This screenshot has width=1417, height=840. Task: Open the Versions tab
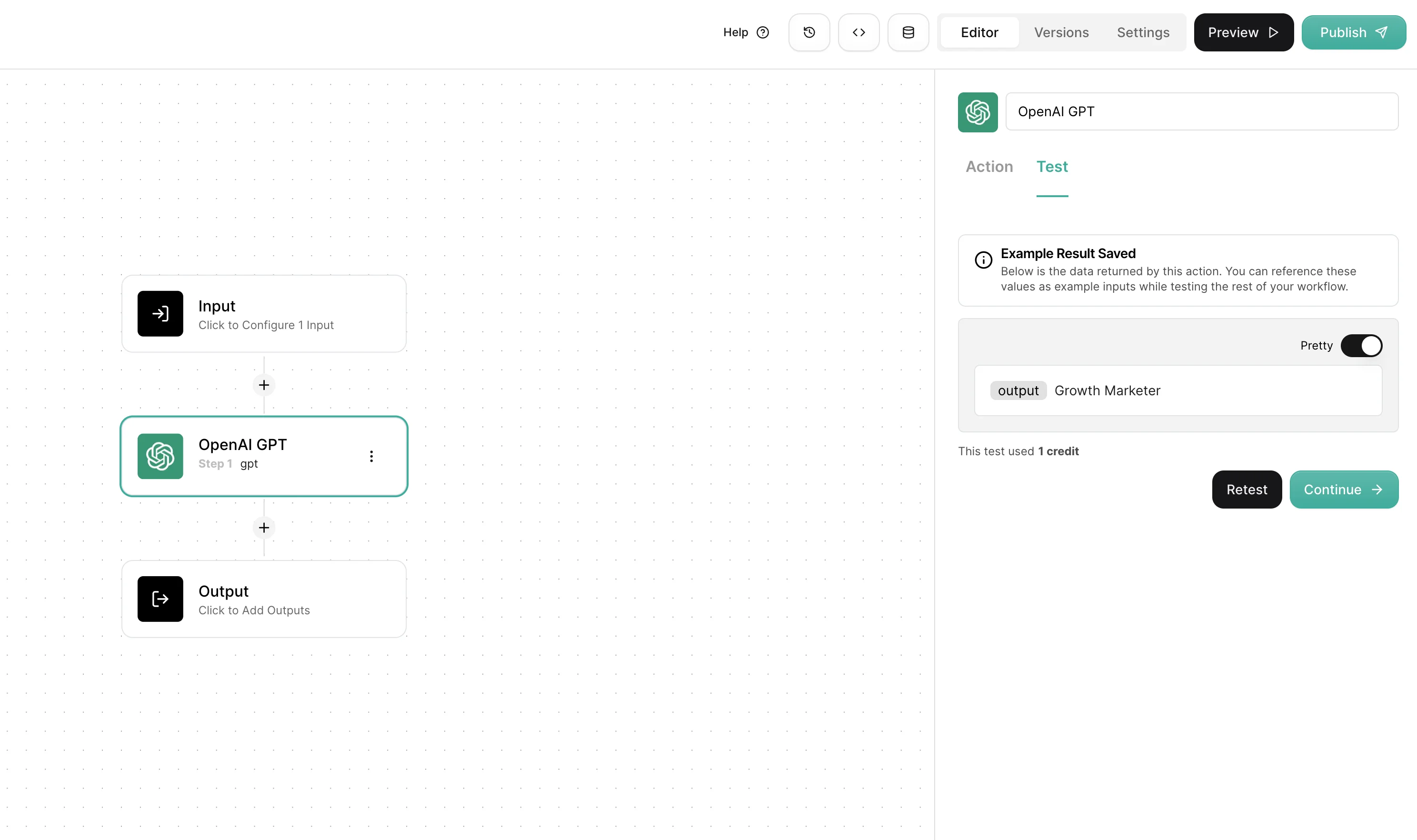tap(1061, 32)
